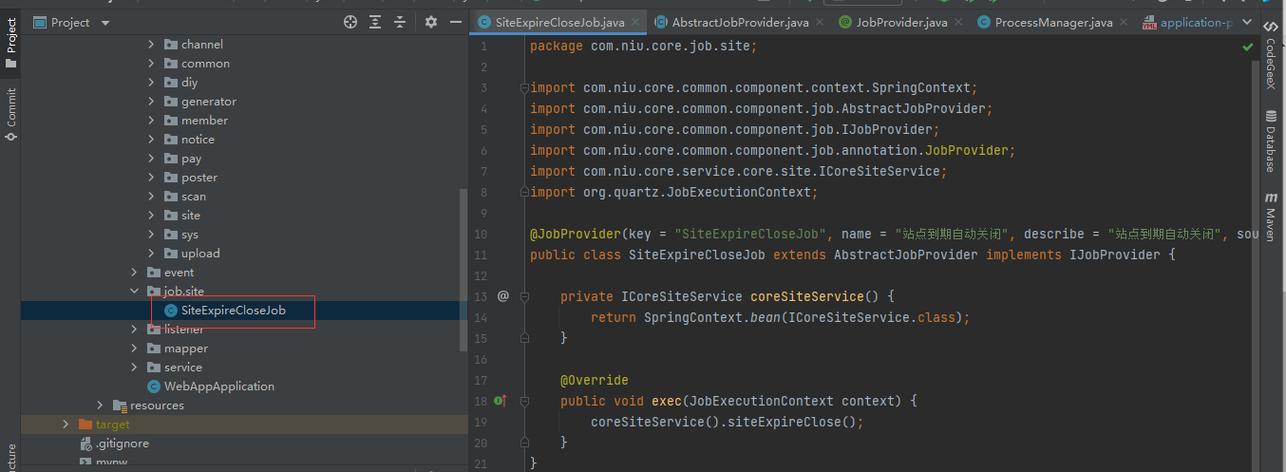
Task: Open the Project panel gear settings
Action: [x=431, y=22]
